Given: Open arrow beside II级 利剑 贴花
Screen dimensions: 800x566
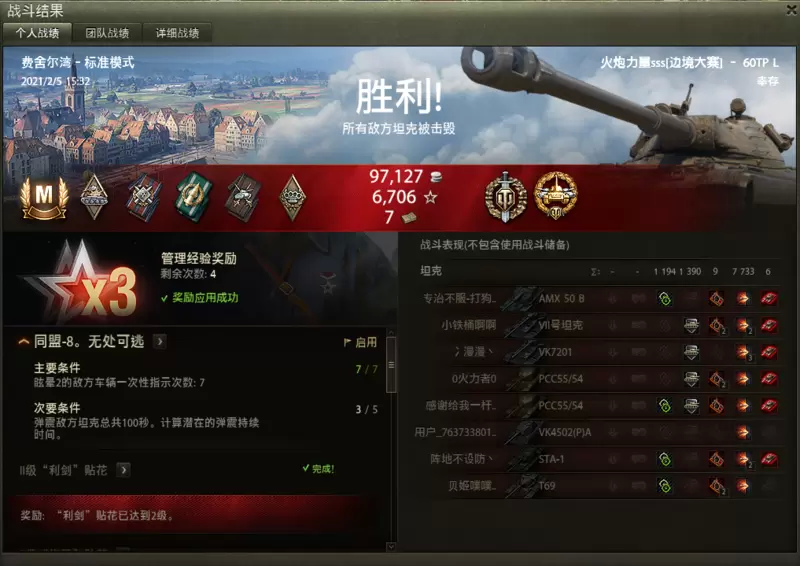Looking at the screenshot, I should click(123, 470).
